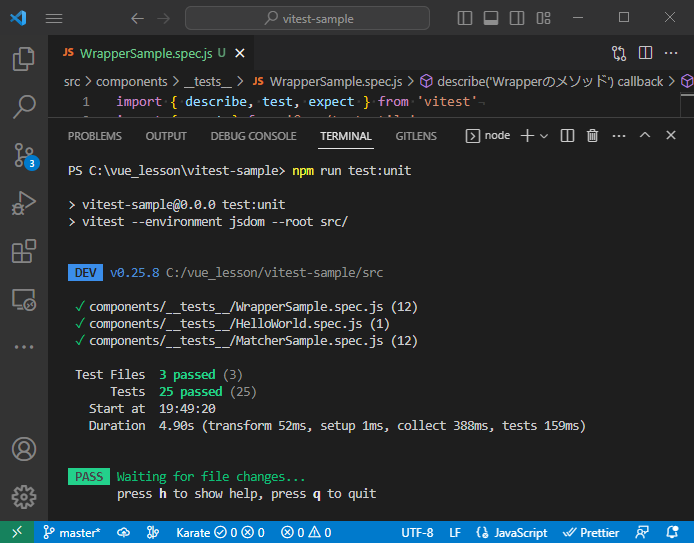Click the vitest-sample command center search box
Image resolution: width=694 pixels, height=543 pixels.
coord(307,19)
